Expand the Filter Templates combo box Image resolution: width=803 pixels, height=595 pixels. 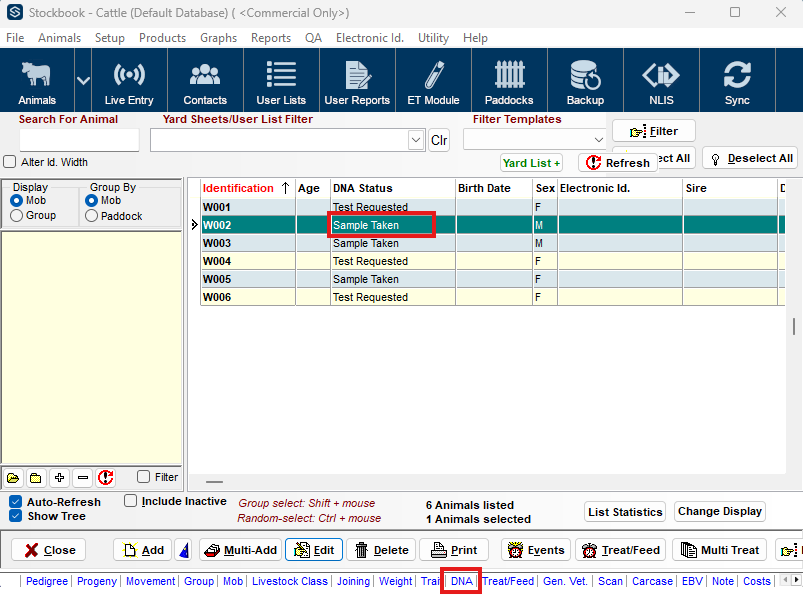[x=598, y=140]
